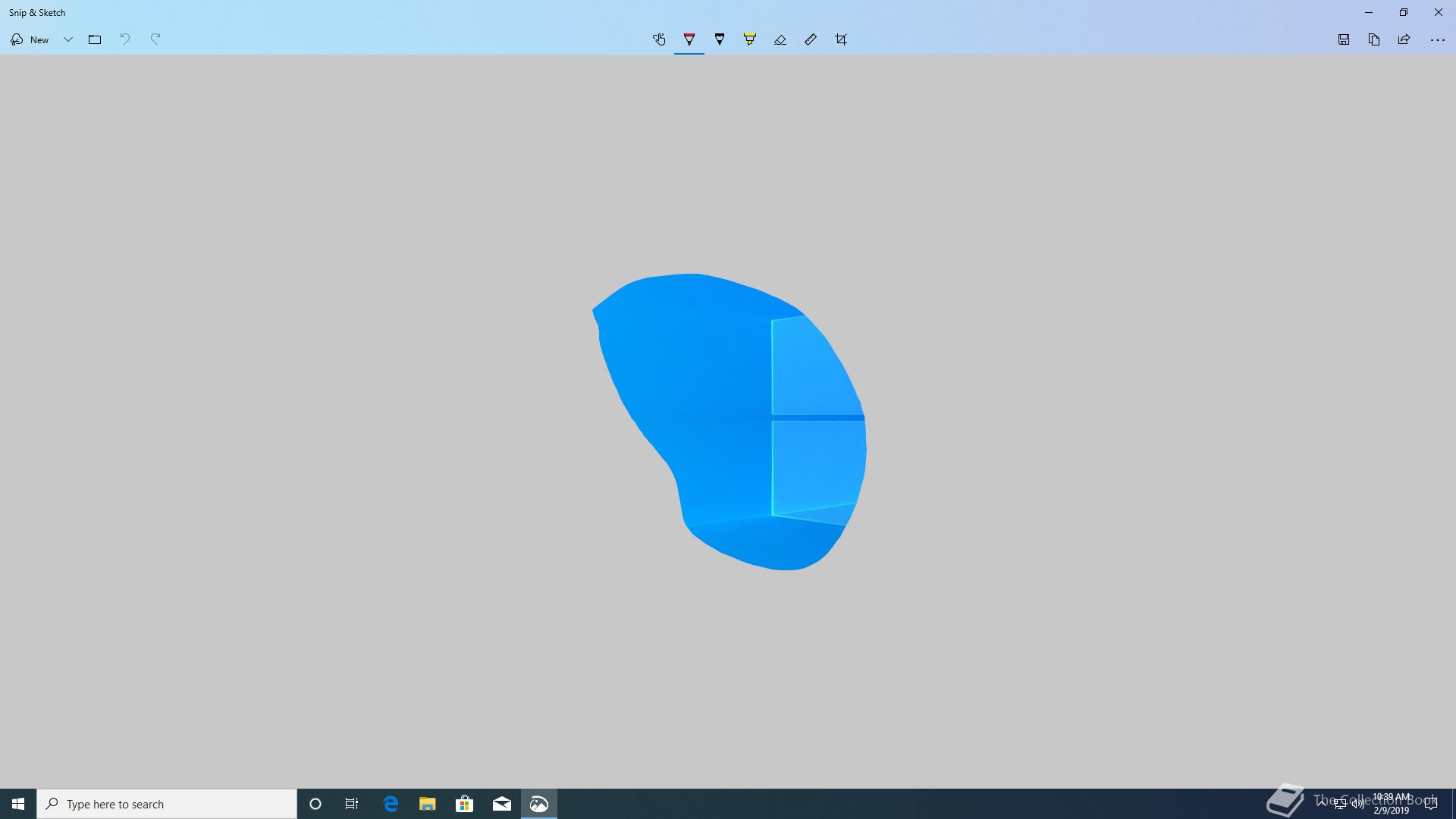Viewport: 1456px width, 819px height.
Task: Copy the snip to clipboard
Action: 1374,39
